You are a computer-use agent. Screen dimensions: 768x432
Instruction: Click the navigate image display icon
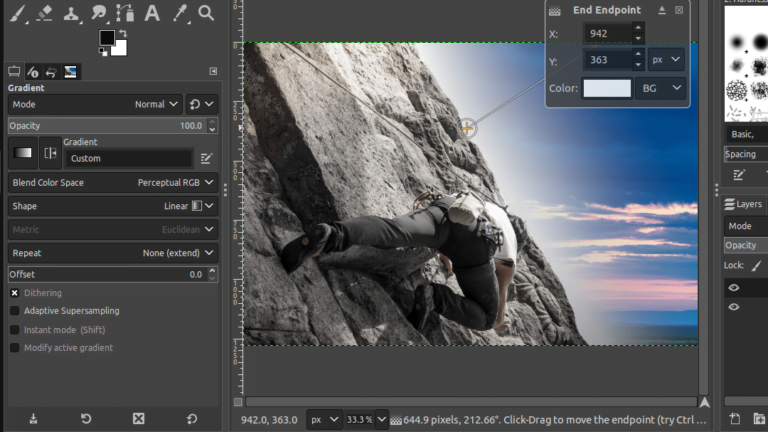[704, 403]
